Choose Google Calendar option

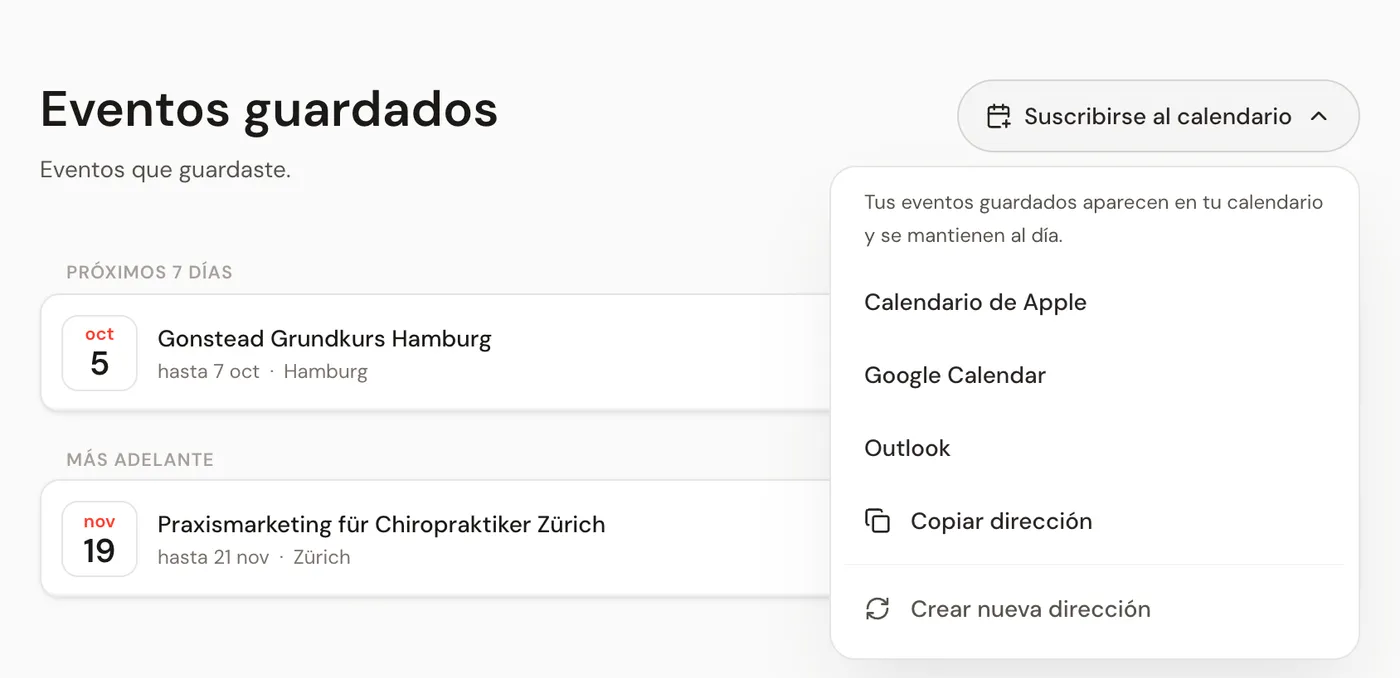1094,375
